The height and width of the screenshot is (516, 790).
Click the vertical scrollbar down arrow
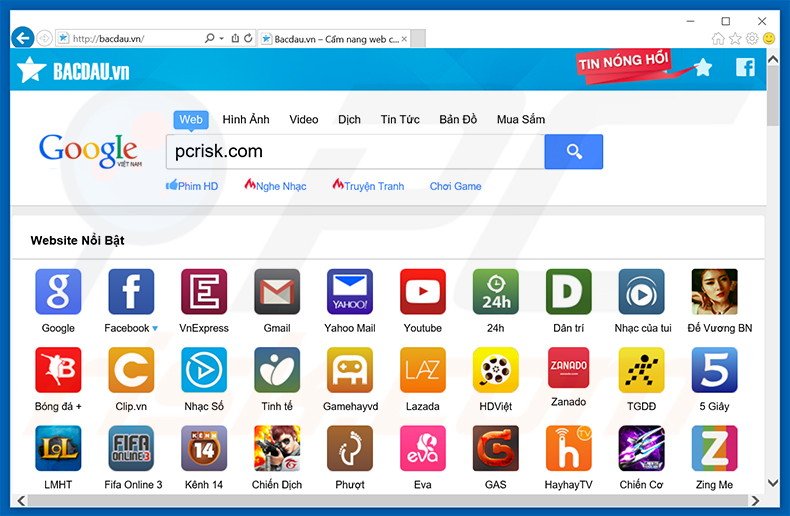(773, 483)
